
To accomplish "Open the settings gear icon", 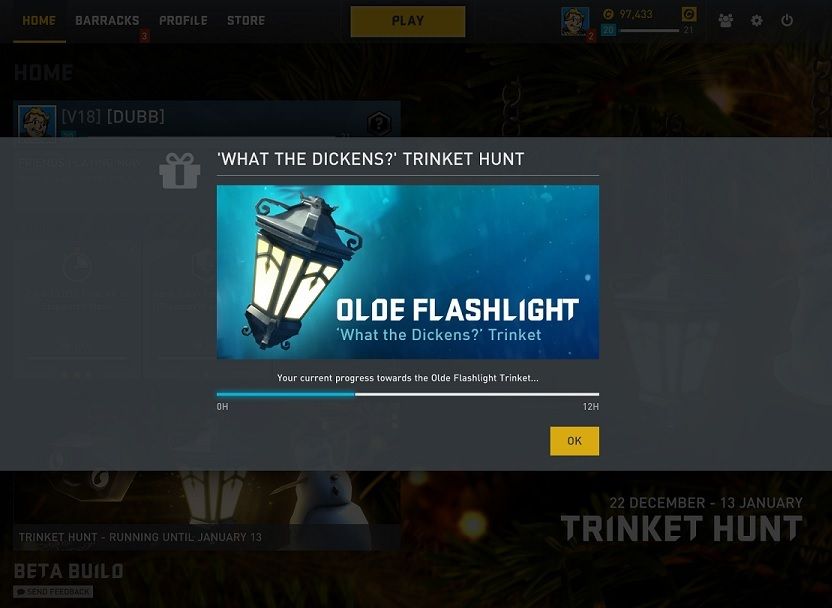I will pos(757,21).
